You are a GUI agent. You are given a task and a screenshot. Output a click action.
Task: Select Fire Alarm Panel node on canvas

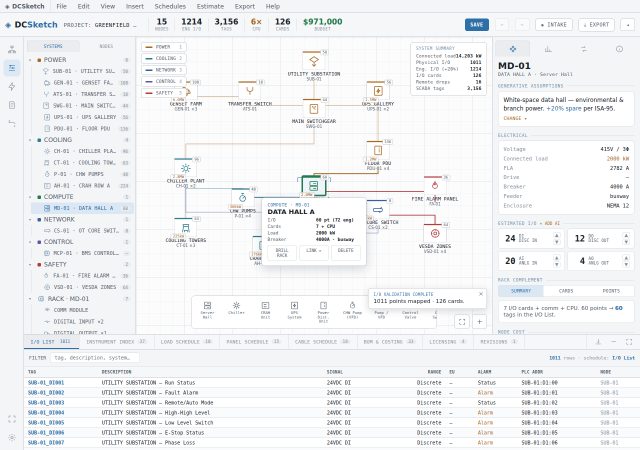435,186
